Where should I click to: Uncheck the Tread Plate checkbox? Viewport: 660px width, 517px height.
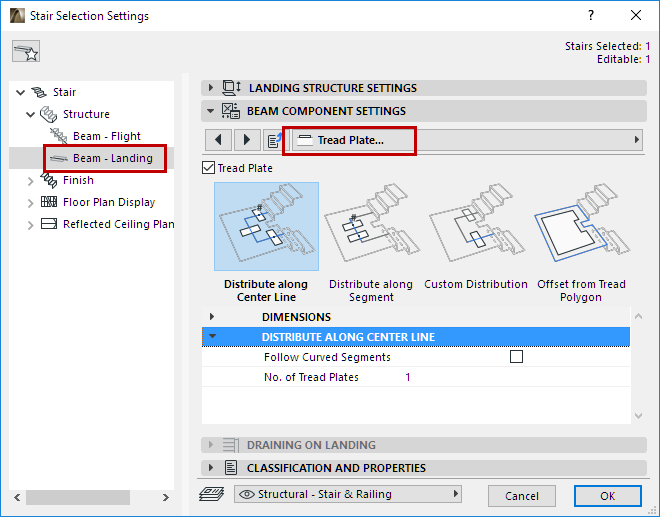(208, 168)
